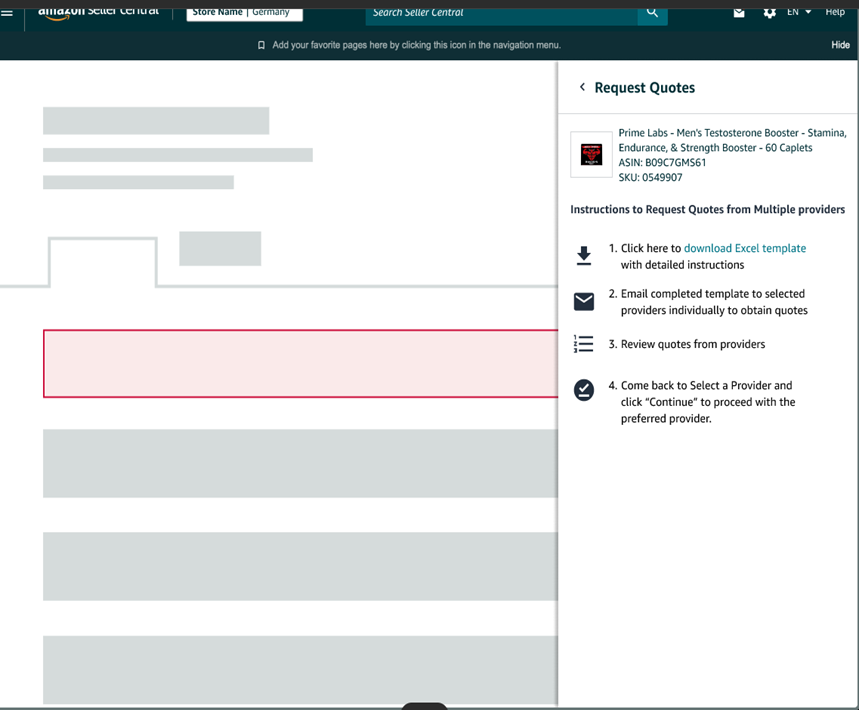
Task: Click the red-bordered alert banner
Action: pyautogui.click(x=300, y=363)
